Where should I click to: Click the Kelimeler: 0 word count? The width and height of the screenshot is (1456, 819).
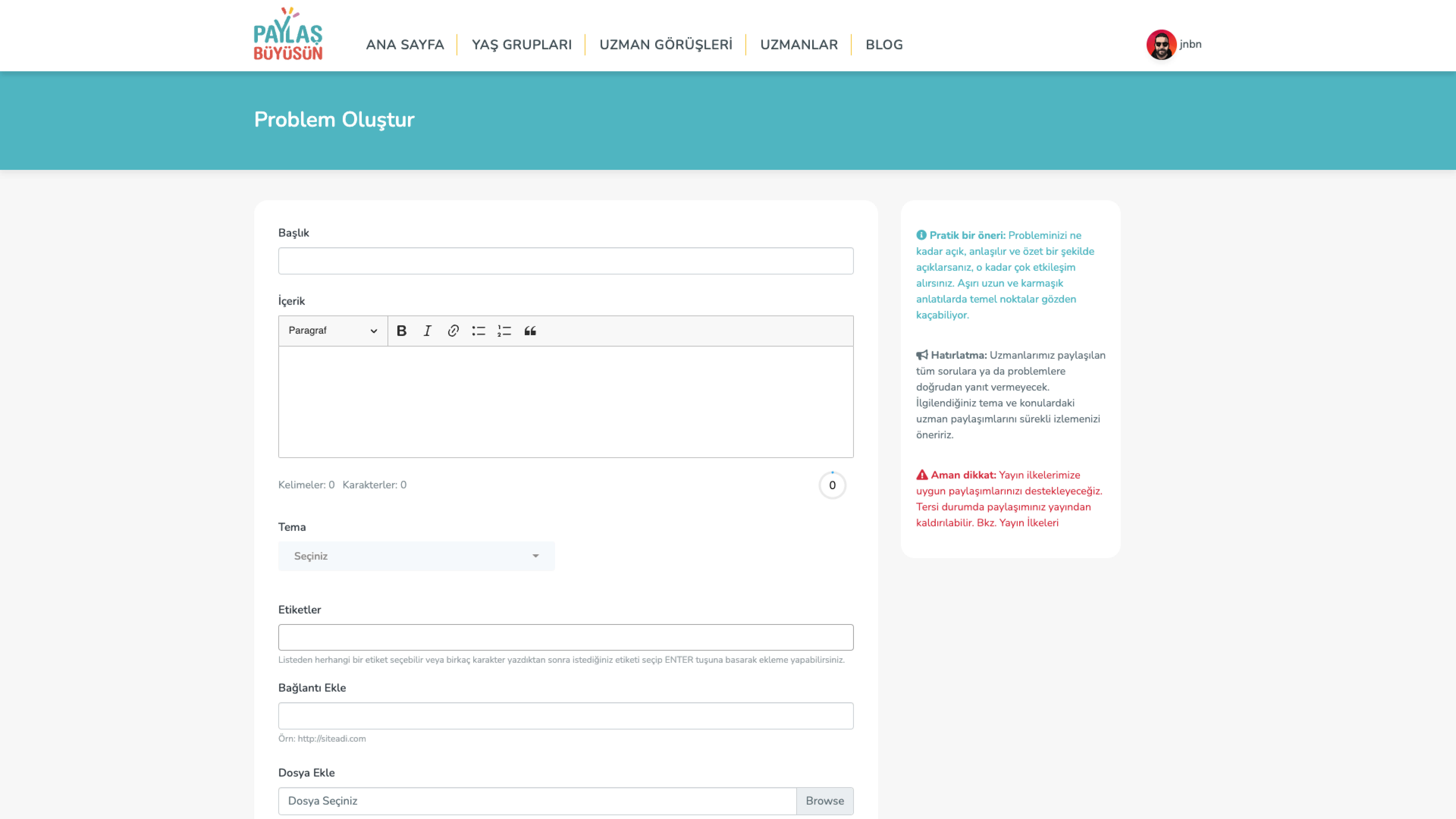(x=306, y=485)
